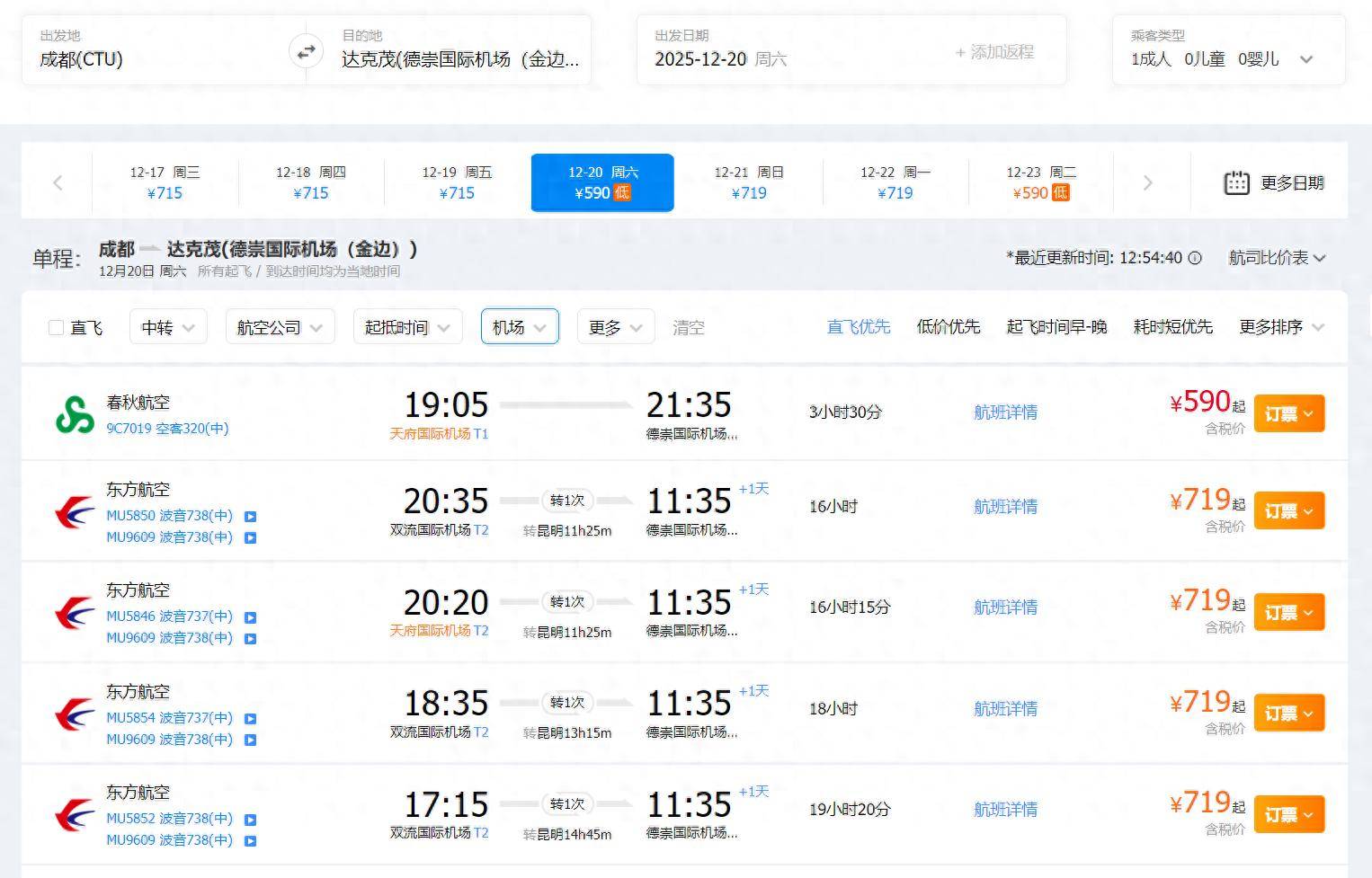The image size is (1372, 878).
Task: Click the video icon beside MU5850
Action: (251, 517)
